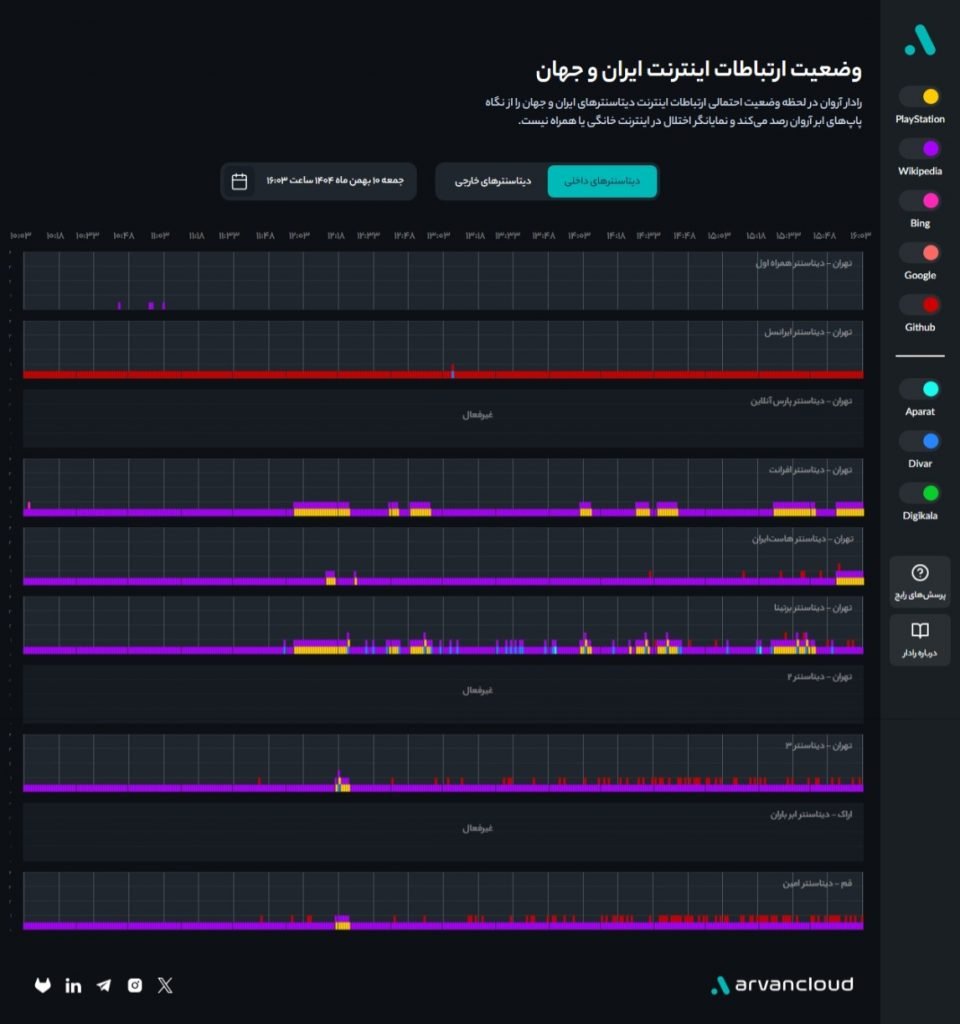This screenshot has width=960, height=1024.
Task: Open the Telegram channel icon
Action: click(104, 985)
